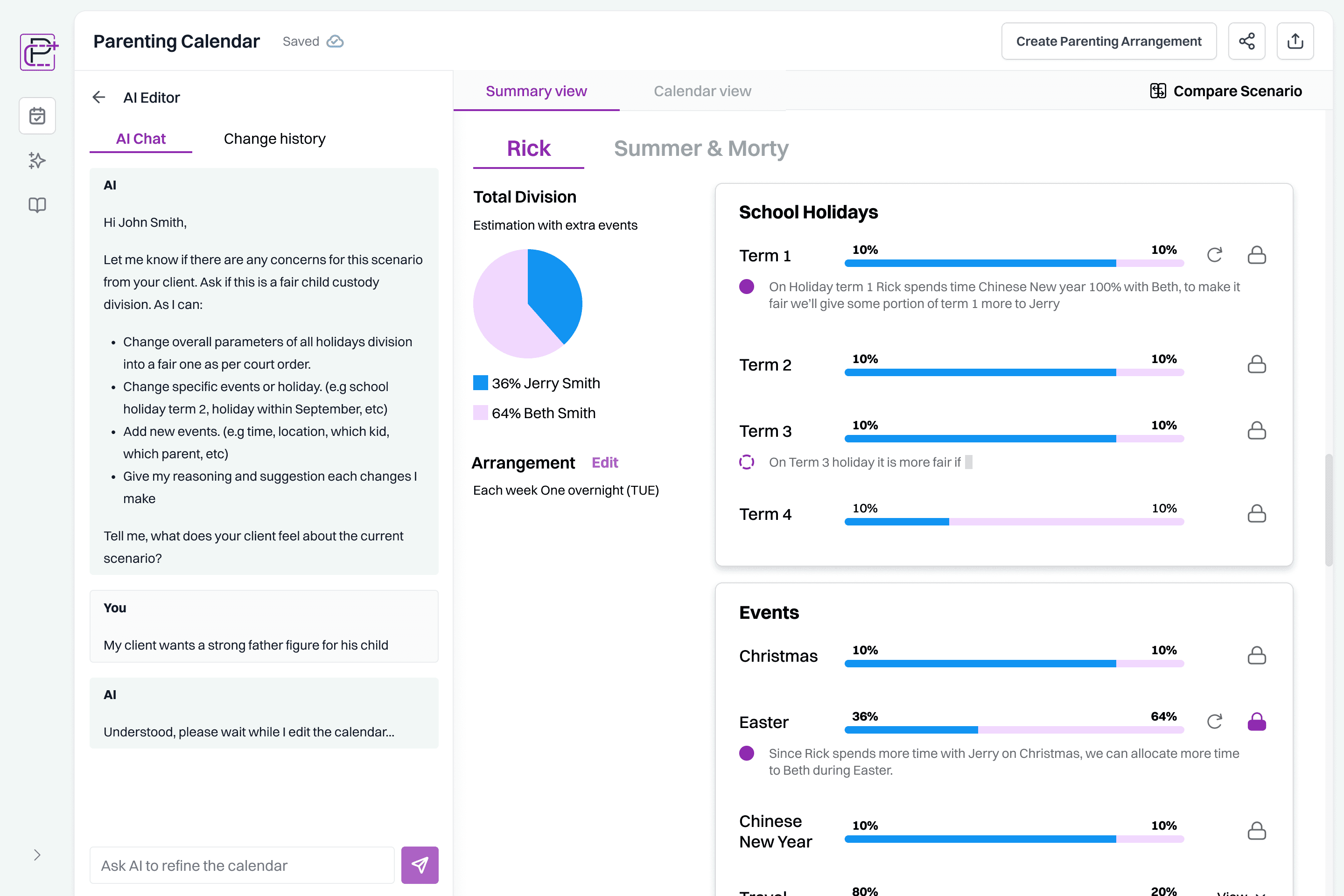
Task: Click the Term 4 division slider bar
Action: 1014,522
